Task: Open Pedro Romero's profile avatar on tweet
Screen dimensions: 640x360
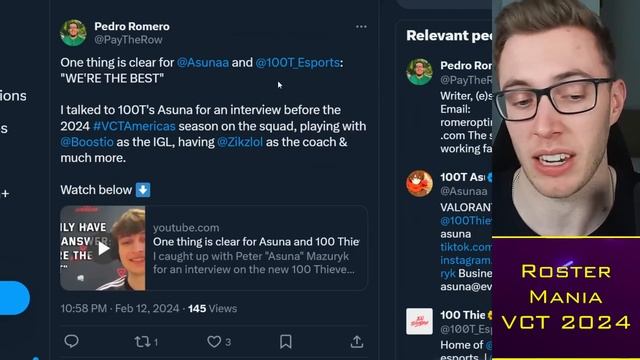Action: tap(73, 33)
